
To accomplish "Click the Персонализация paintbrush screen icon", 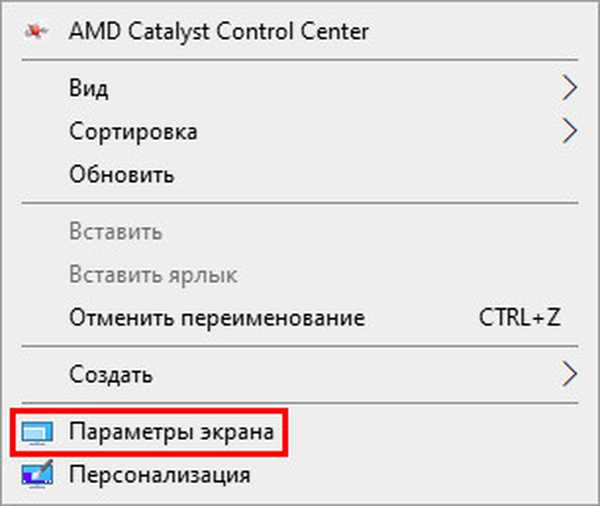I will coord(34,474).
